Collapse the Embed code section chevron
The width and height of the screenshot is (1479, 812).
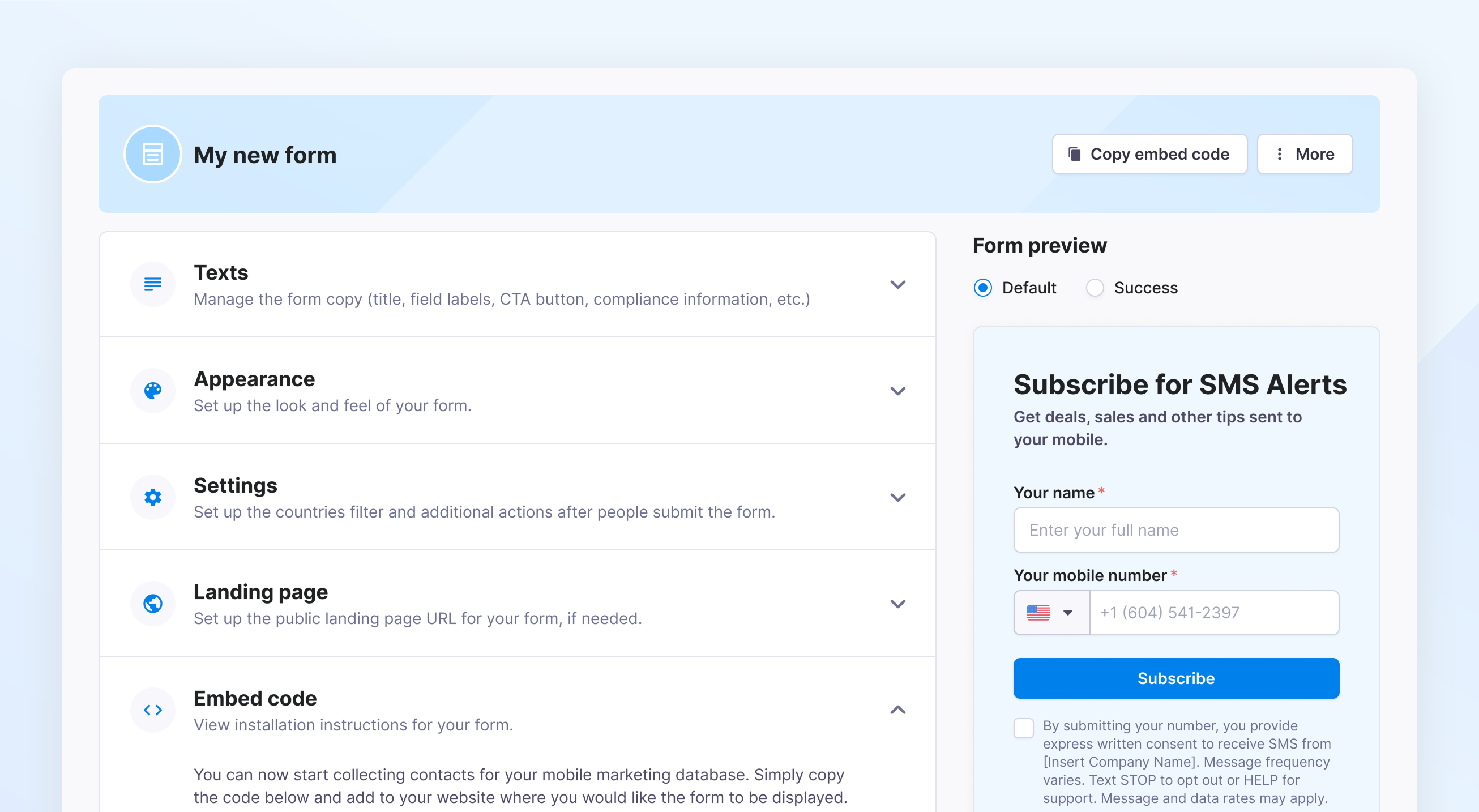pyautogui.click(x=898, y=710)
